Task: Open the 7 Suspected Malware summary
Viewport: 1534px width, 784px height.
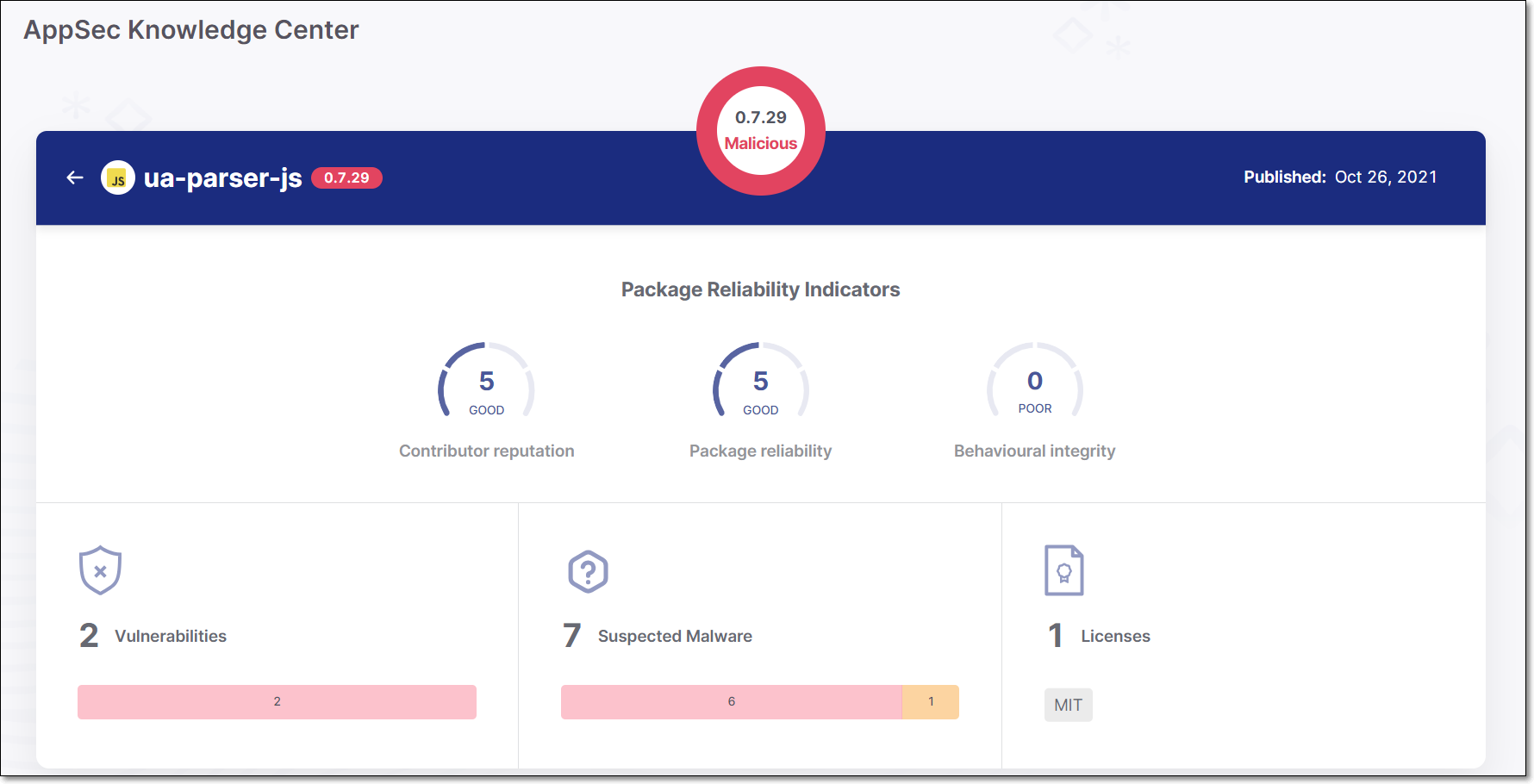Action: (x=658, y=636)
